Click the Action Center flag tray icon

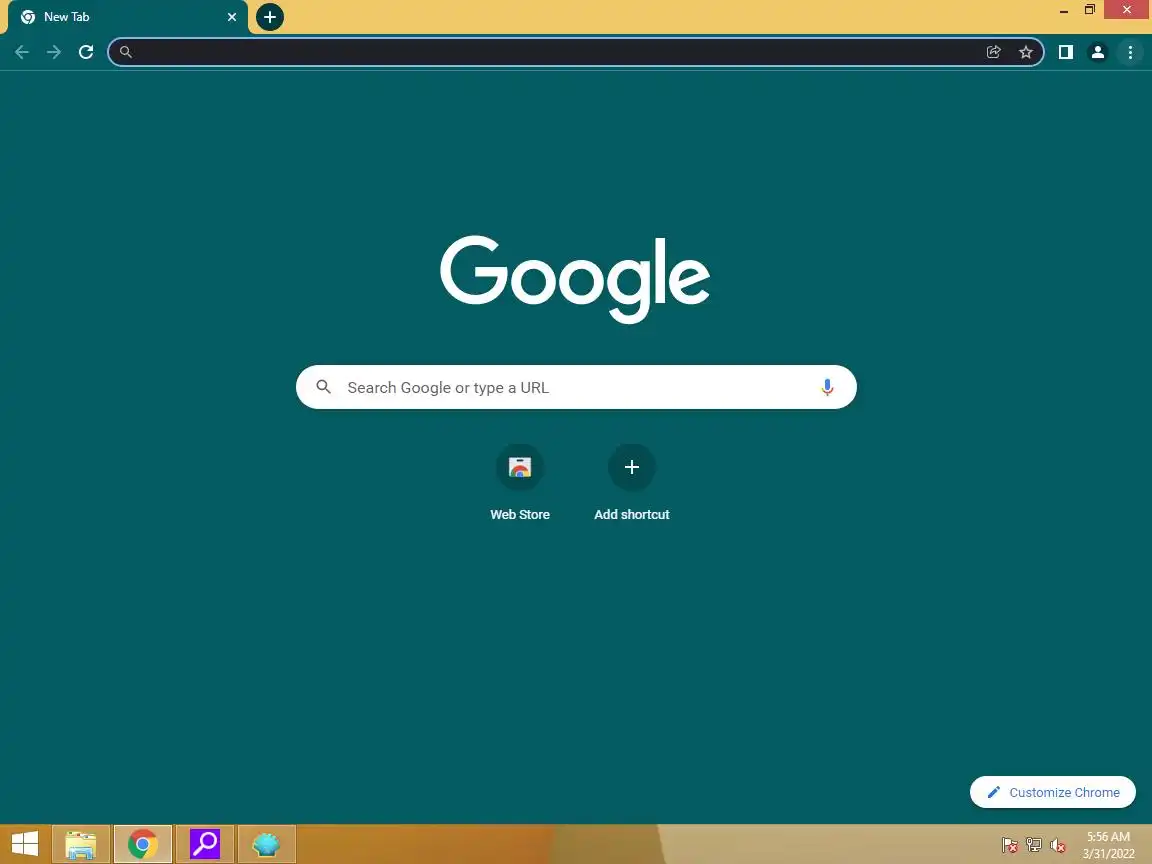coord(1009,846)
